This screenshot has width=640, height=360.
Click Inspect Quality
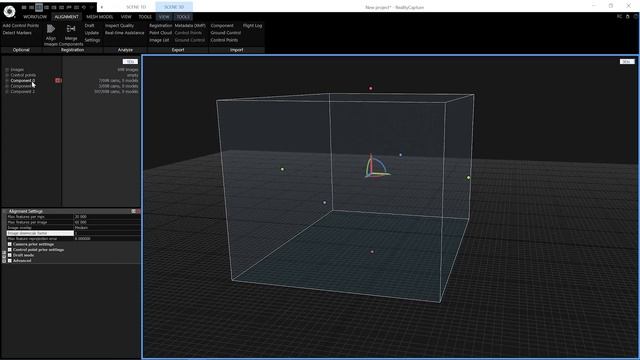tap(120, 25)
